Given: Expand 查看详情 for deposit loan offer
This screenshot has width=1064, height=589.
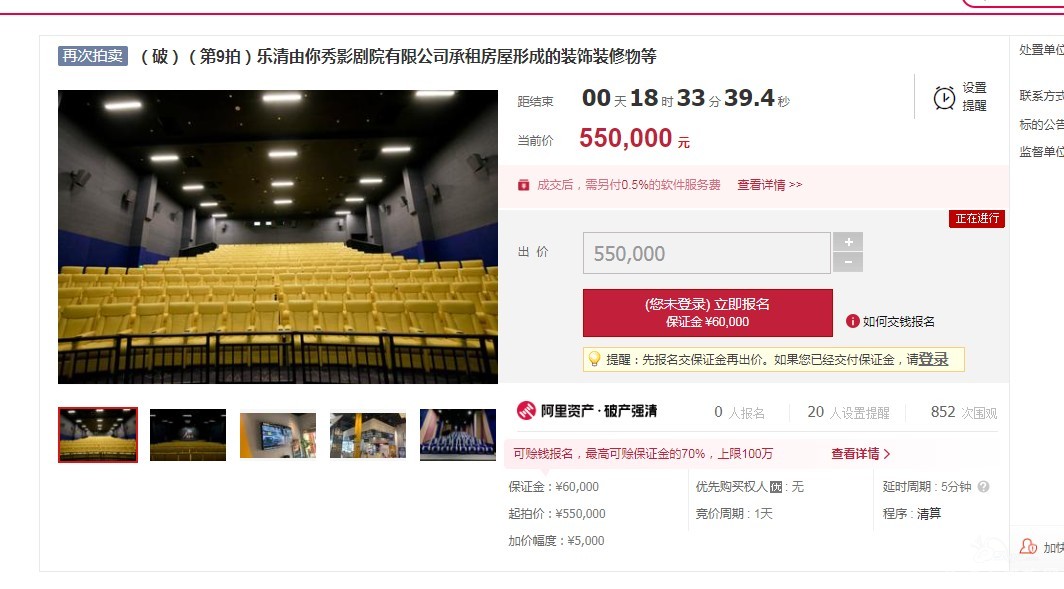Looking at the screenshot, I should pyautogui.click(x=860, y=453).
